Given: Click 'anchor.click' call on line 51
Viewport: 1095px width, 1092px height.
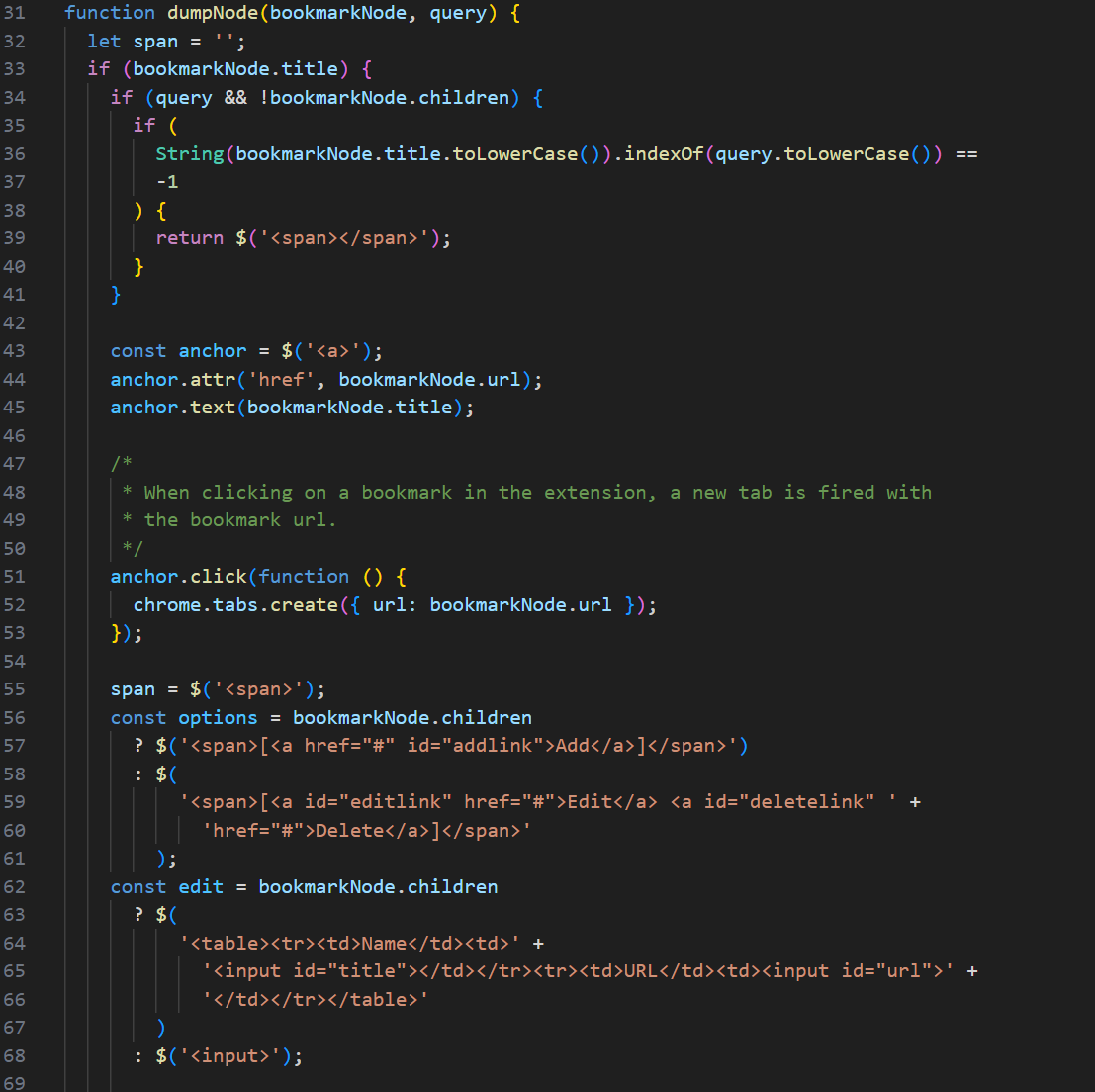Looking at the screenshot, I should coord(178,577).
